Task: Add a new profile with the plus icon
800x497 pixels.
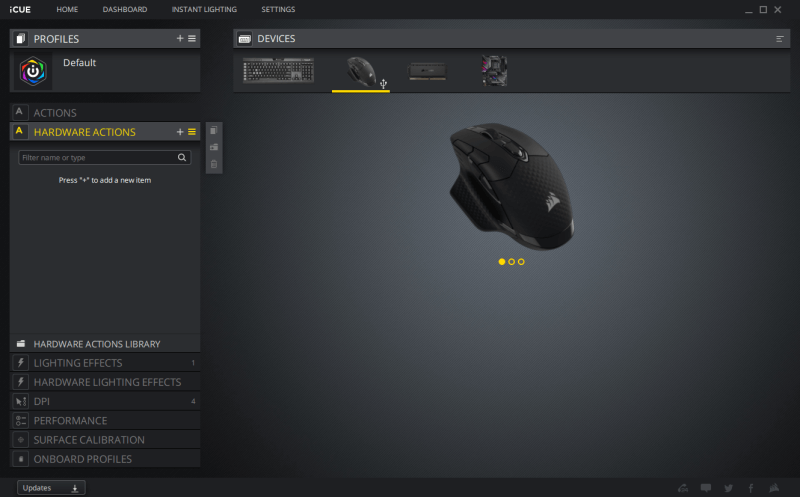Action: click(180, 38)
